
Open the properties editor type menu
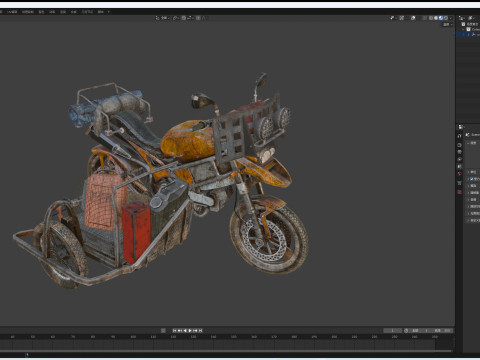pyautogui.click(x=462, y=127)
